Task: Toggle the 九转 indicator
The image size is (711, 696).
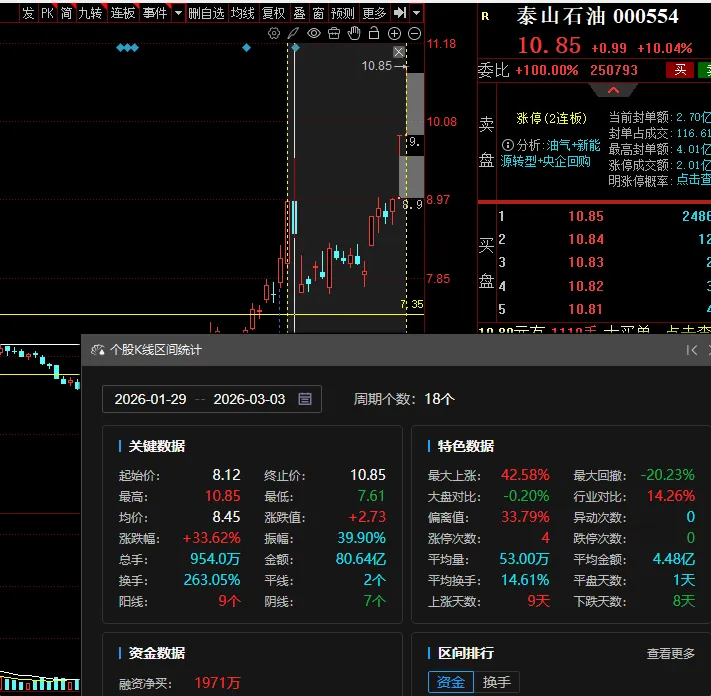Action: point(91,13)
